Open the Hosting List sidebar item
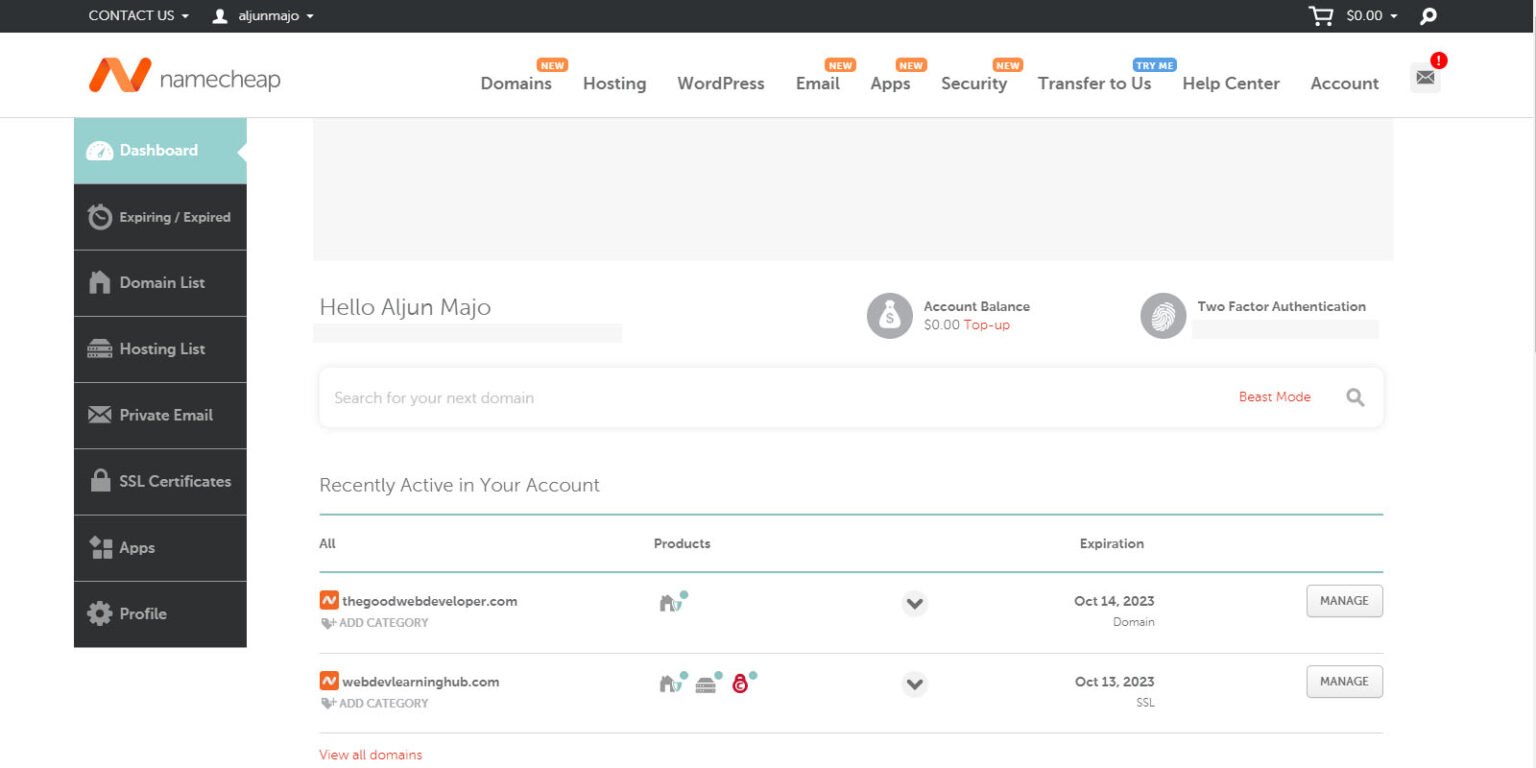 pos(160,349)
